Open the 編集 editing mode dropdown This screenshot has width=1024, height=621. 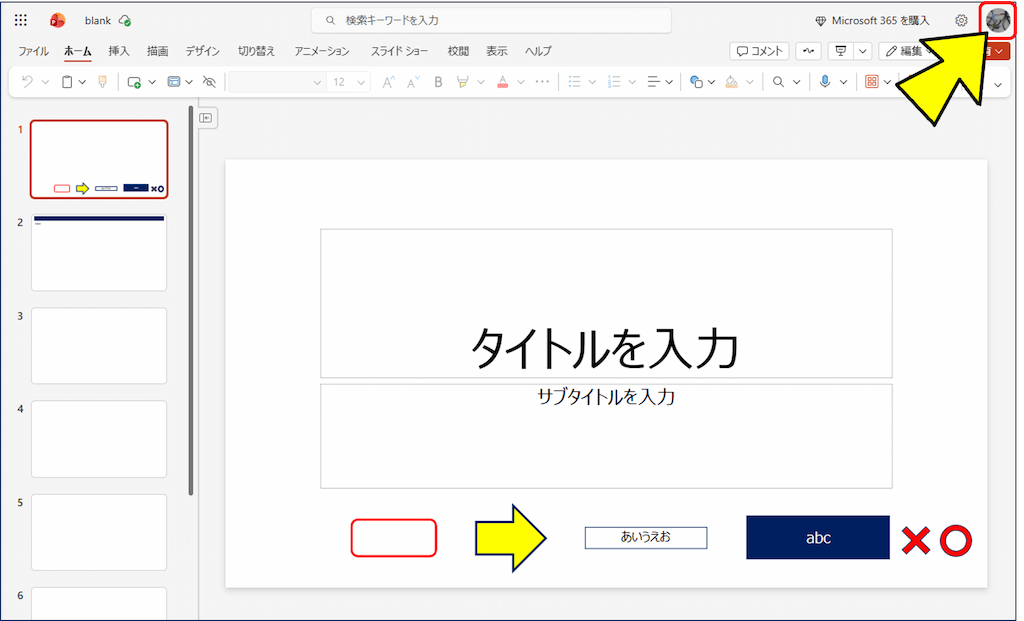tap(911, 50)
